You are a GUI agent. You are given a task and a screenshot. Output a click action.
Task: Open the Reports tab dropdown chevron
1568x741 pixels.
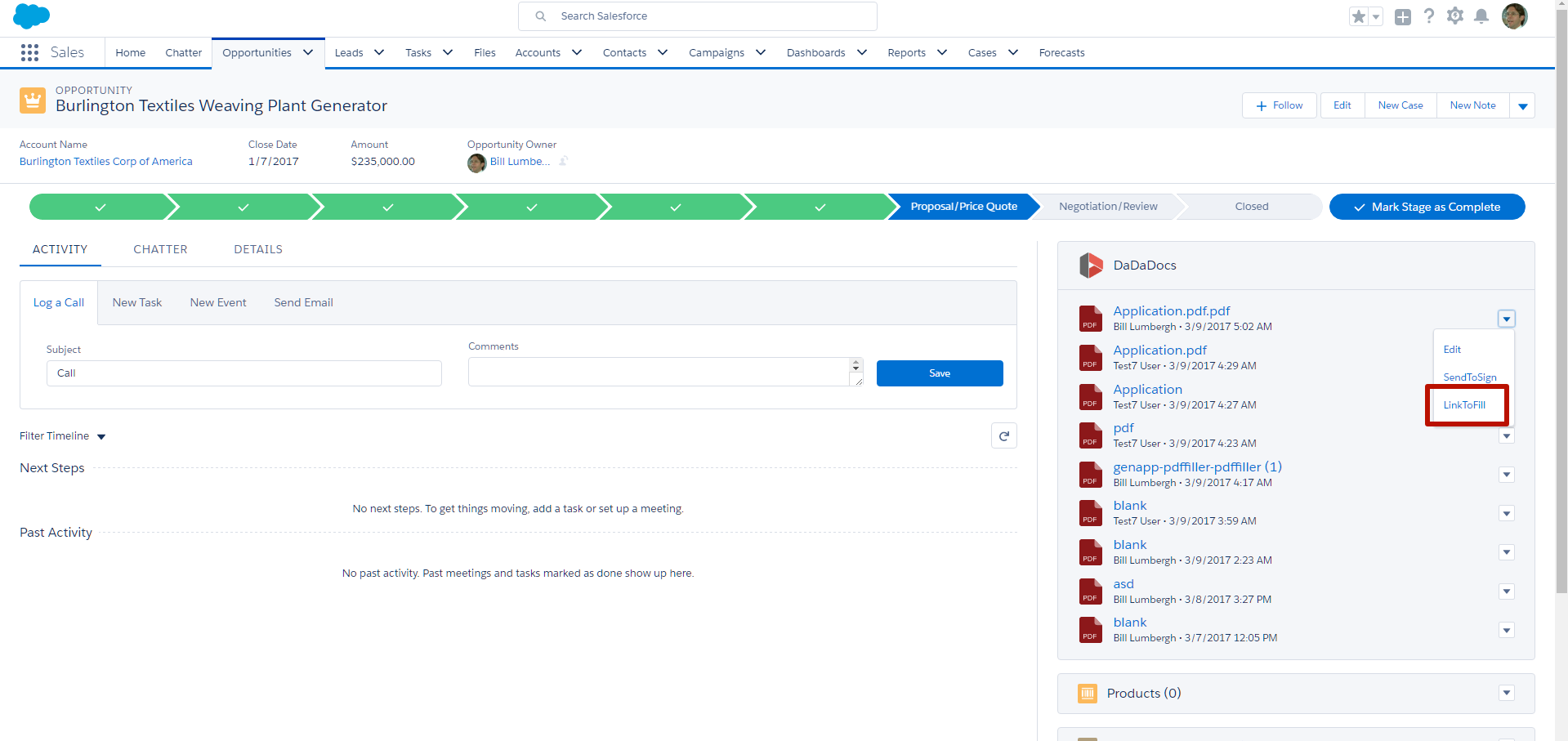pos(942,52)
